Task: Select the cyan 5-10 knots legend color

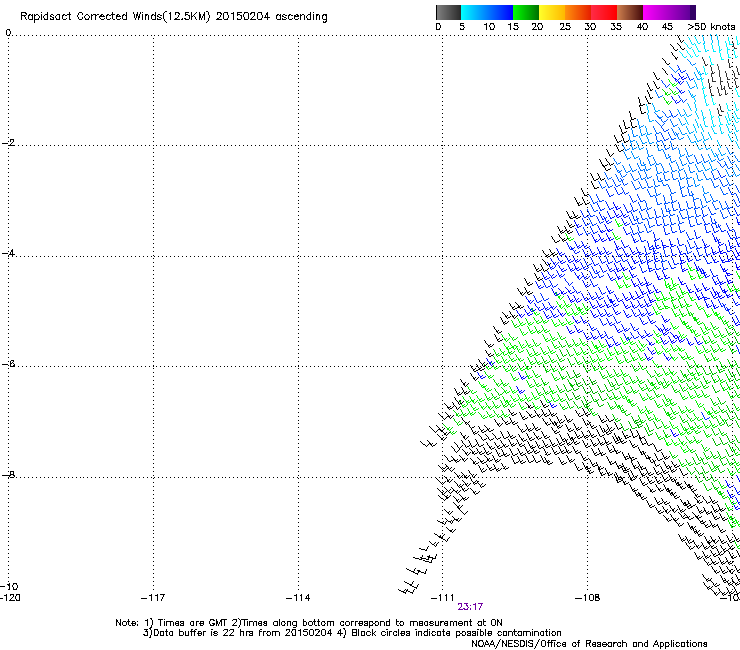Action: [x=474, y=12]
